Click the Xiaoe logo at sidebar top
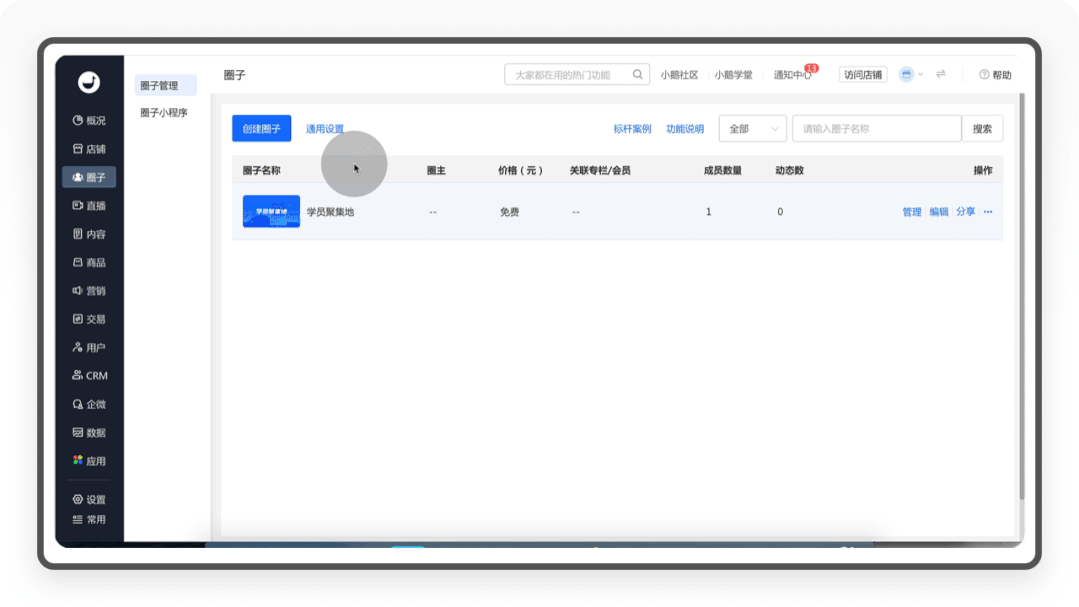Screen dimensions: 1079x607 pos(89,82)
